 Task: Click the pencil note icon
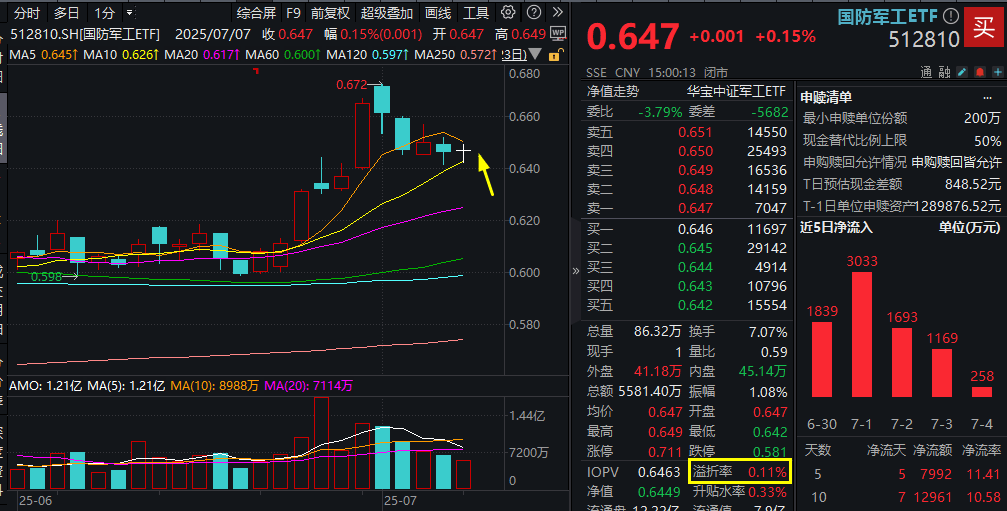coord(962,72)
